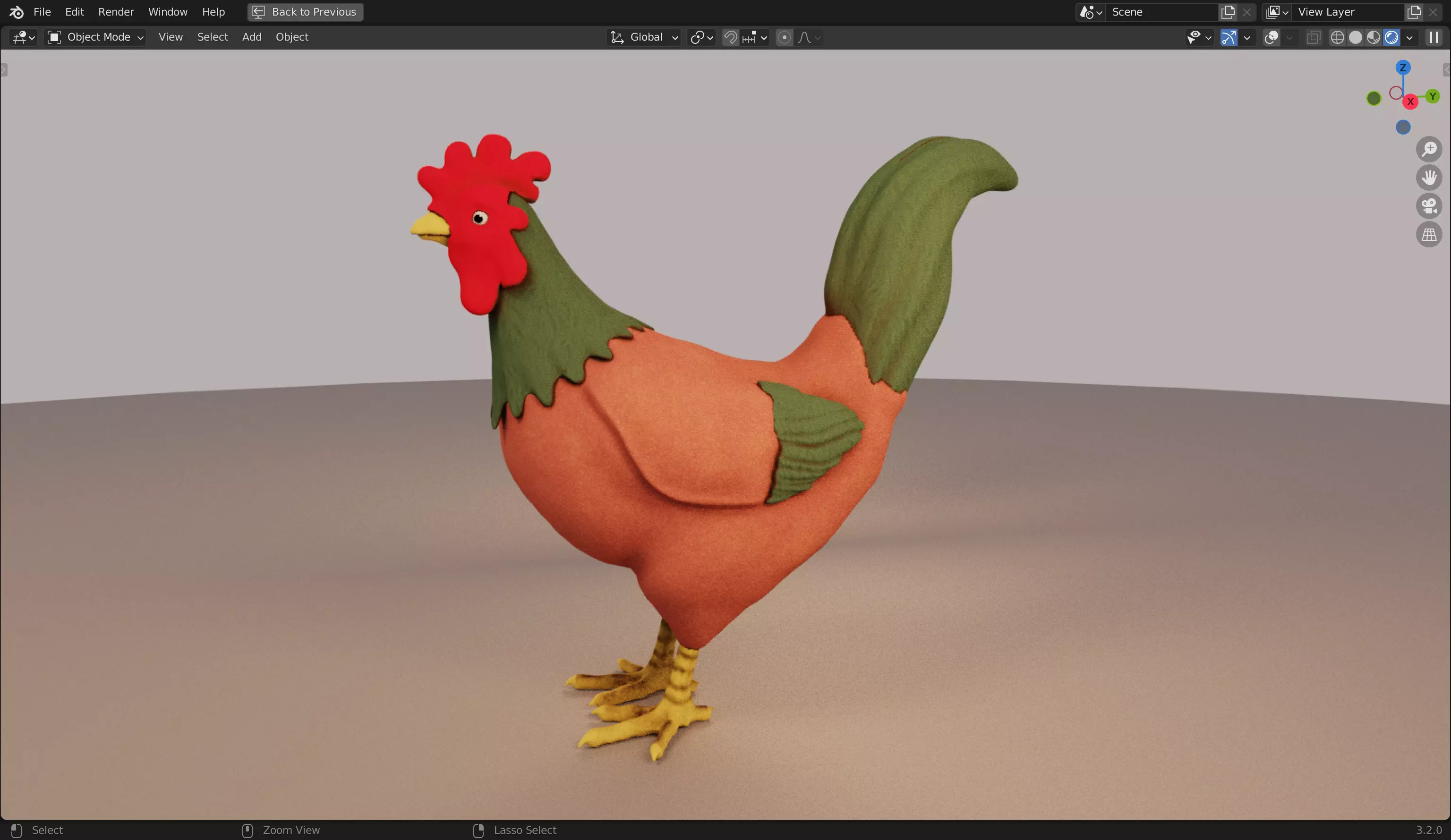Create a new scene with the new scene button
This screenshot has width=1451, height=840.
[1228, 12]
